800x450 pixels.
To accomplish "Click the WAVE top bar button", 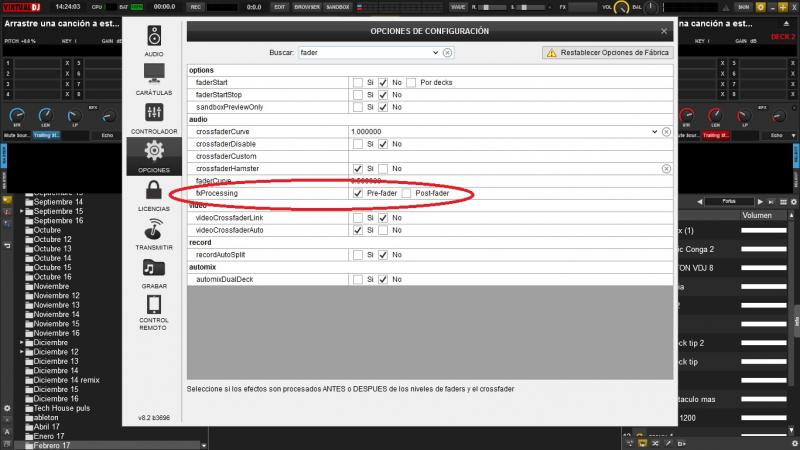I will (458, 7).
